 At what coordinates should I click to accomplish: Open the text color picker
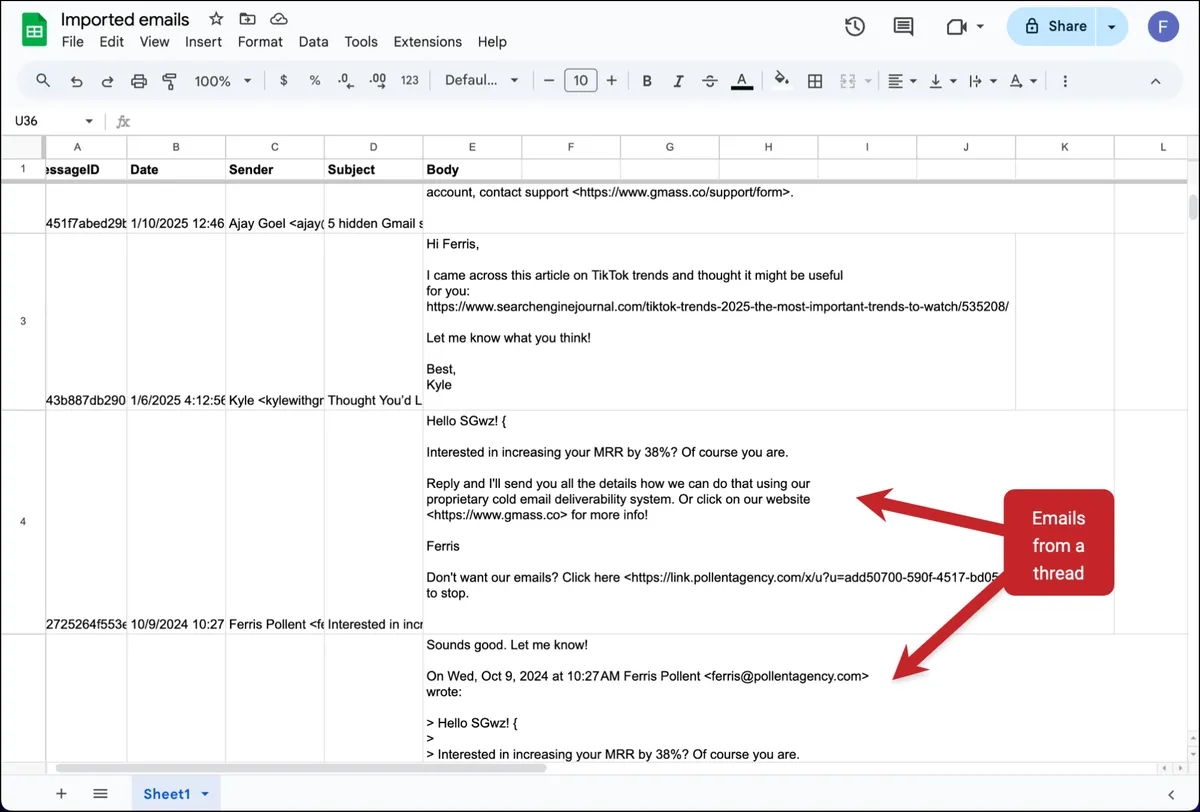tap(741, 81)
